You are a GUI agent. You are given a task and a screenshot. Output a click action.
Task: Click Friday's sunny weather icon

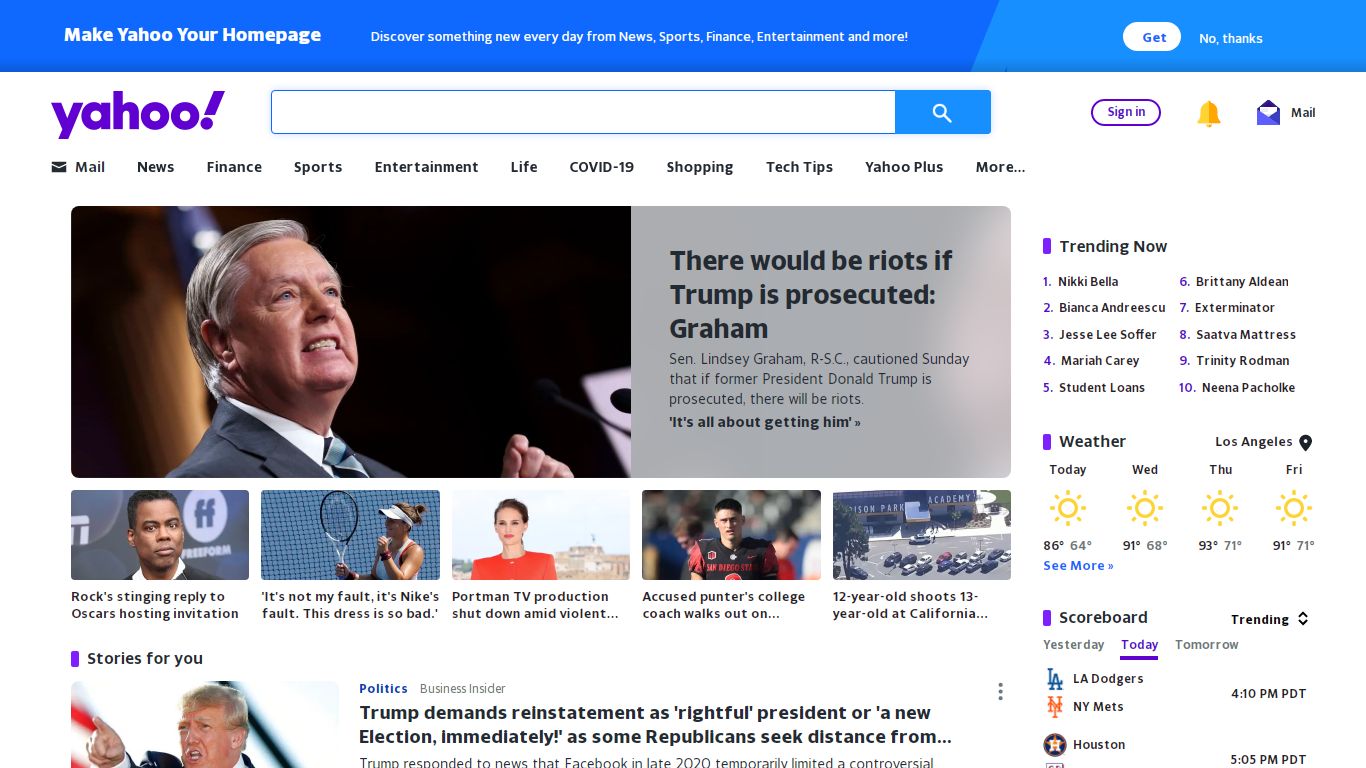(x=1294, y=508)
